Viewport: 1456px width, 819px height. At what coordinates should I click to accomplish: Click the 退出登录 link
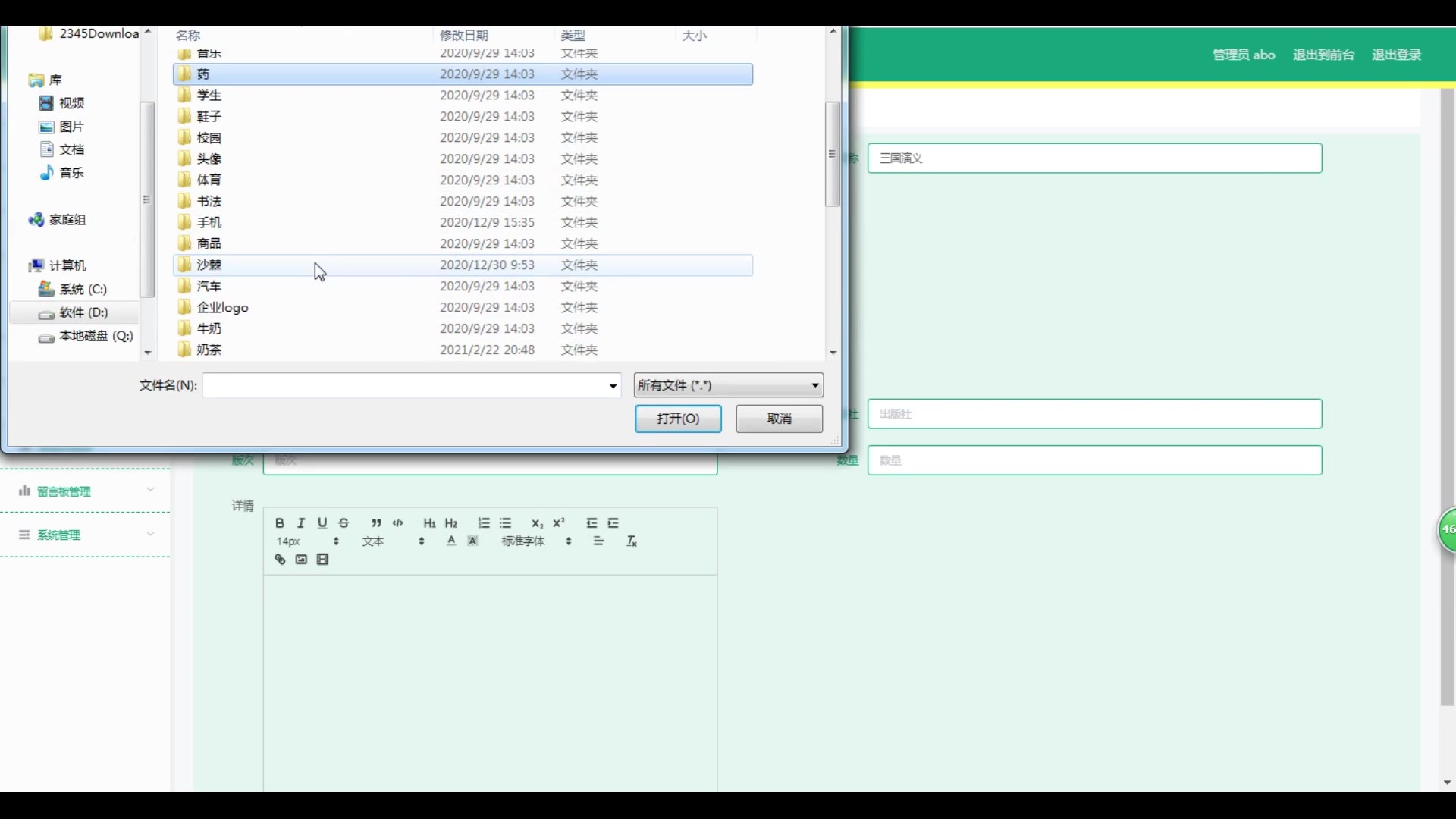1396,55
